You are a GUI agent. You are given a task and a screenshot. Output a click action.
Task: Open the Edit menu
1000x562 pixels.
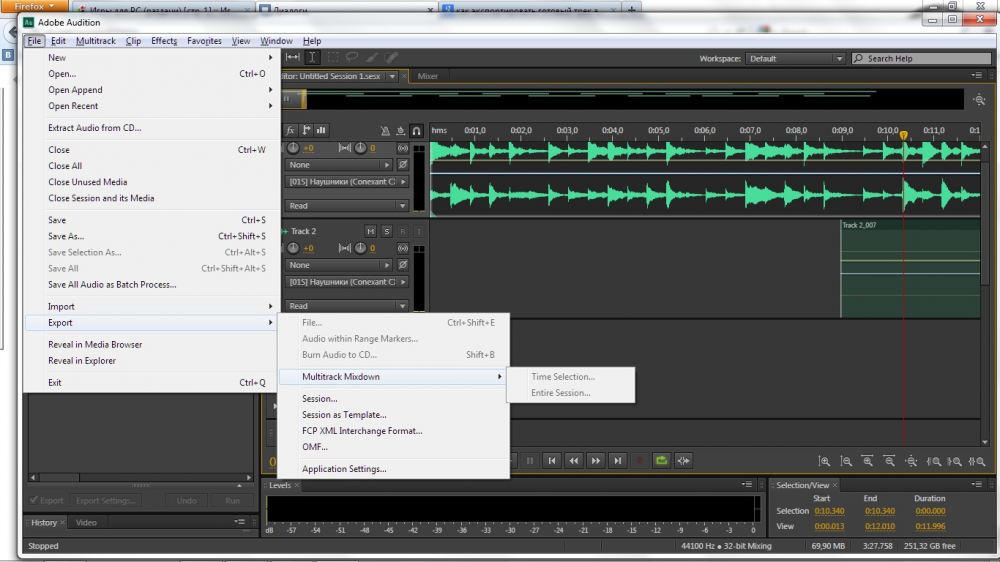coord(58,41)
